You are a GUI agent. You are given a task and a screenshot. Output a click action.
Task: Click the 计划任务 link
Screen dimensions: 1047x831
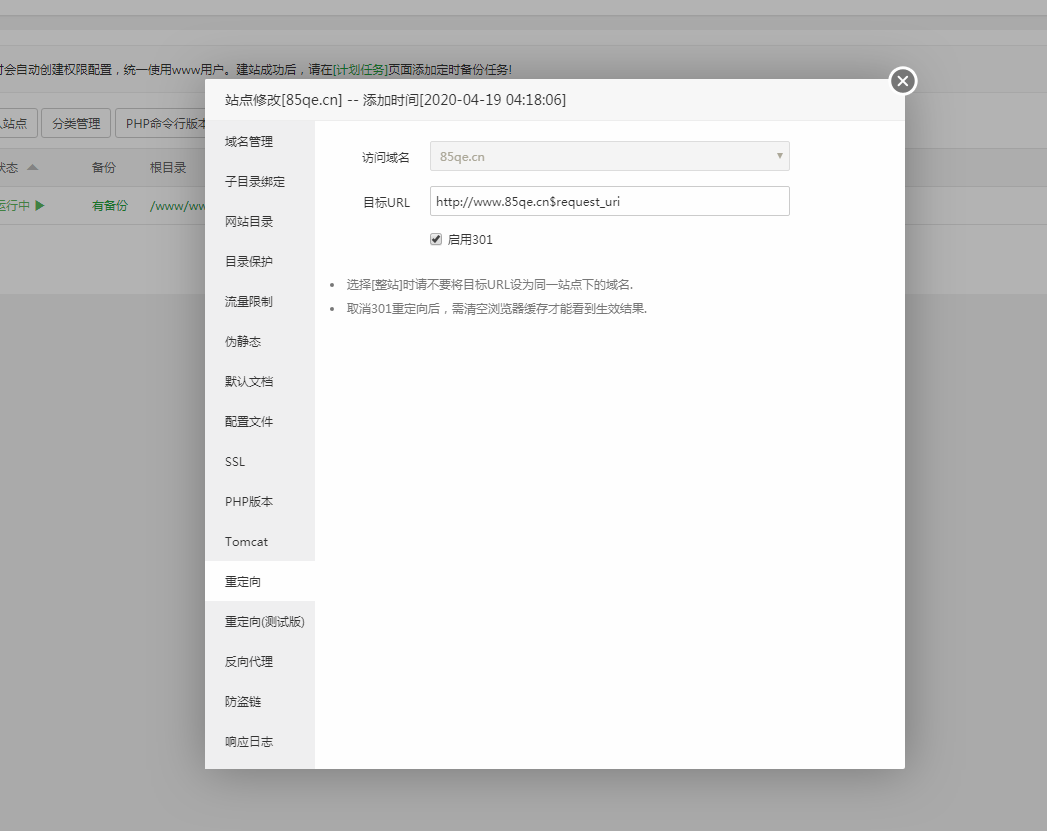(361, 70)
